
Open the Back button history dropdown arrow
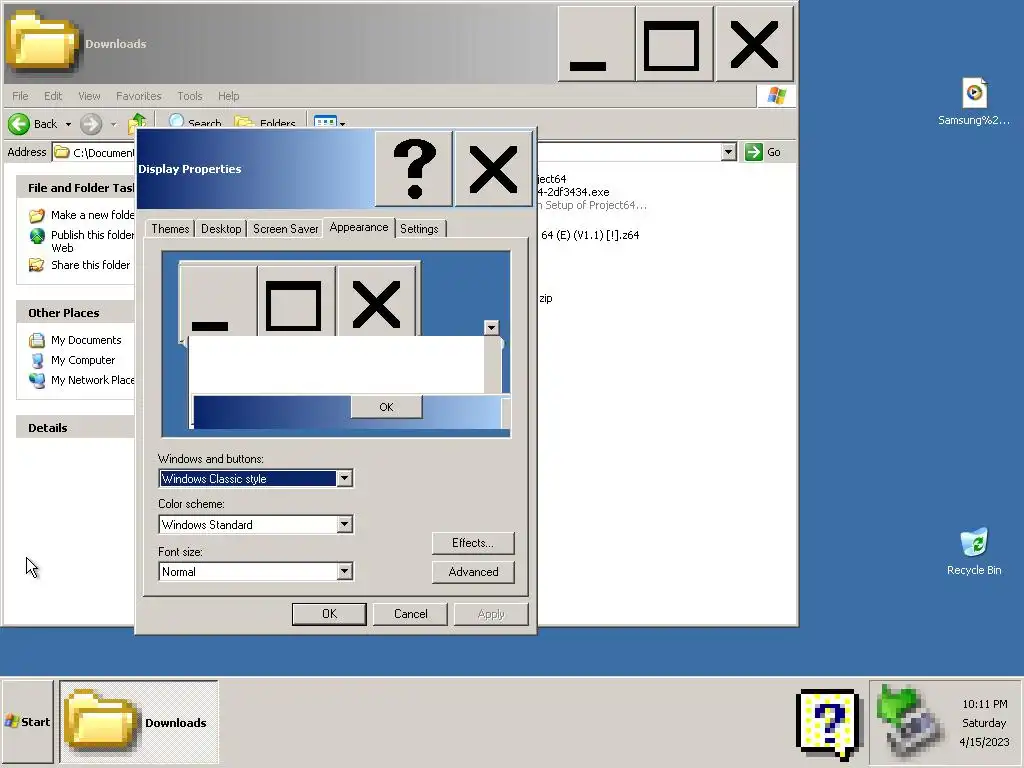tap(68, 123)
